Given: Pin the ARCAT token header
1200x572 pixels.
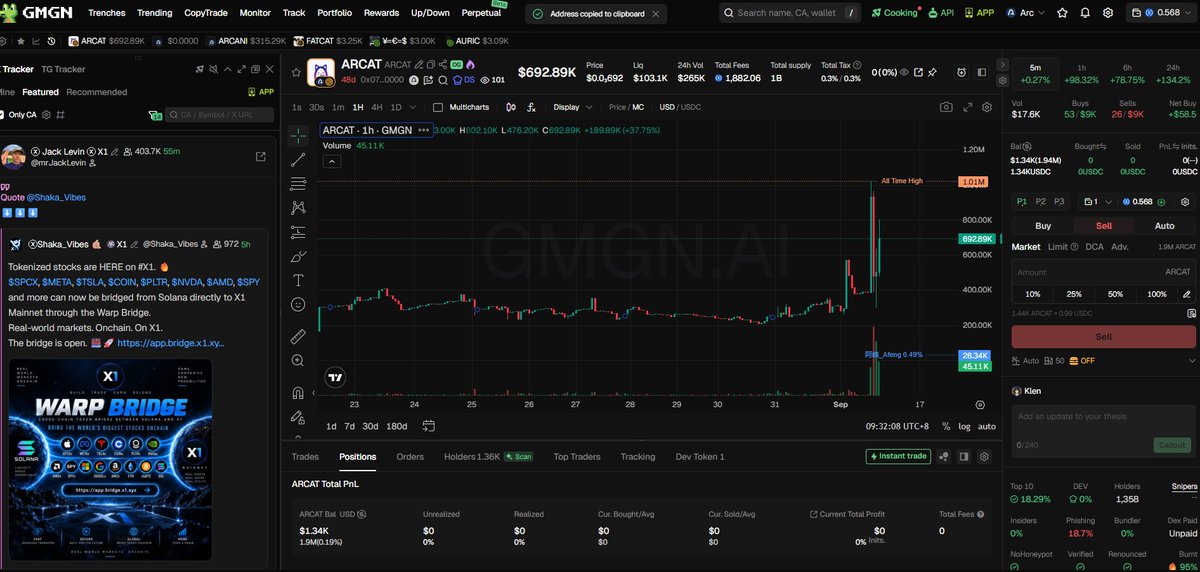Looking at the screenshot, I should (932, 72).
